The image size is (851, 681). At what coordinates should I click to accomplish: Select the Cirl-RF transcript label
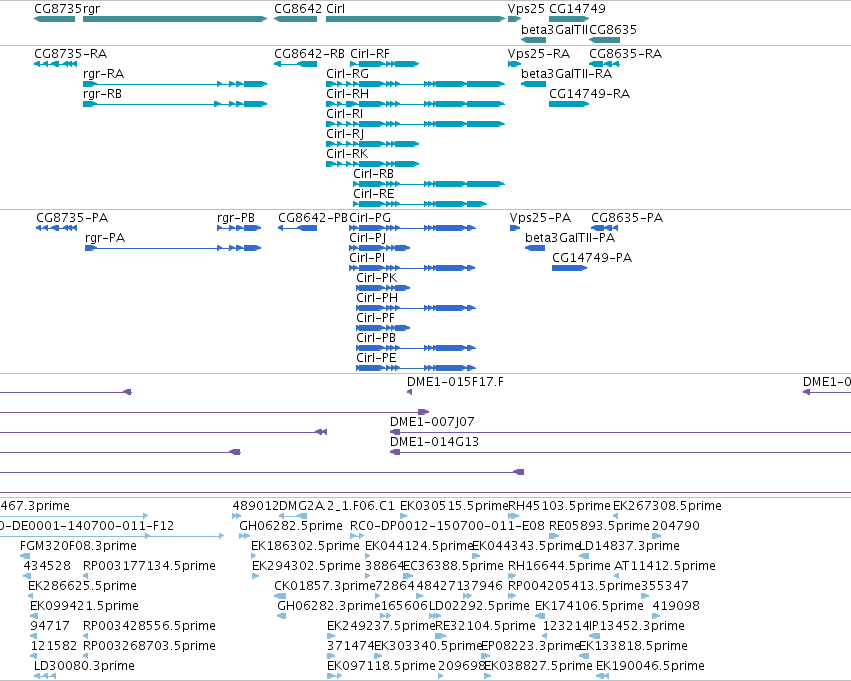point(370,54)
